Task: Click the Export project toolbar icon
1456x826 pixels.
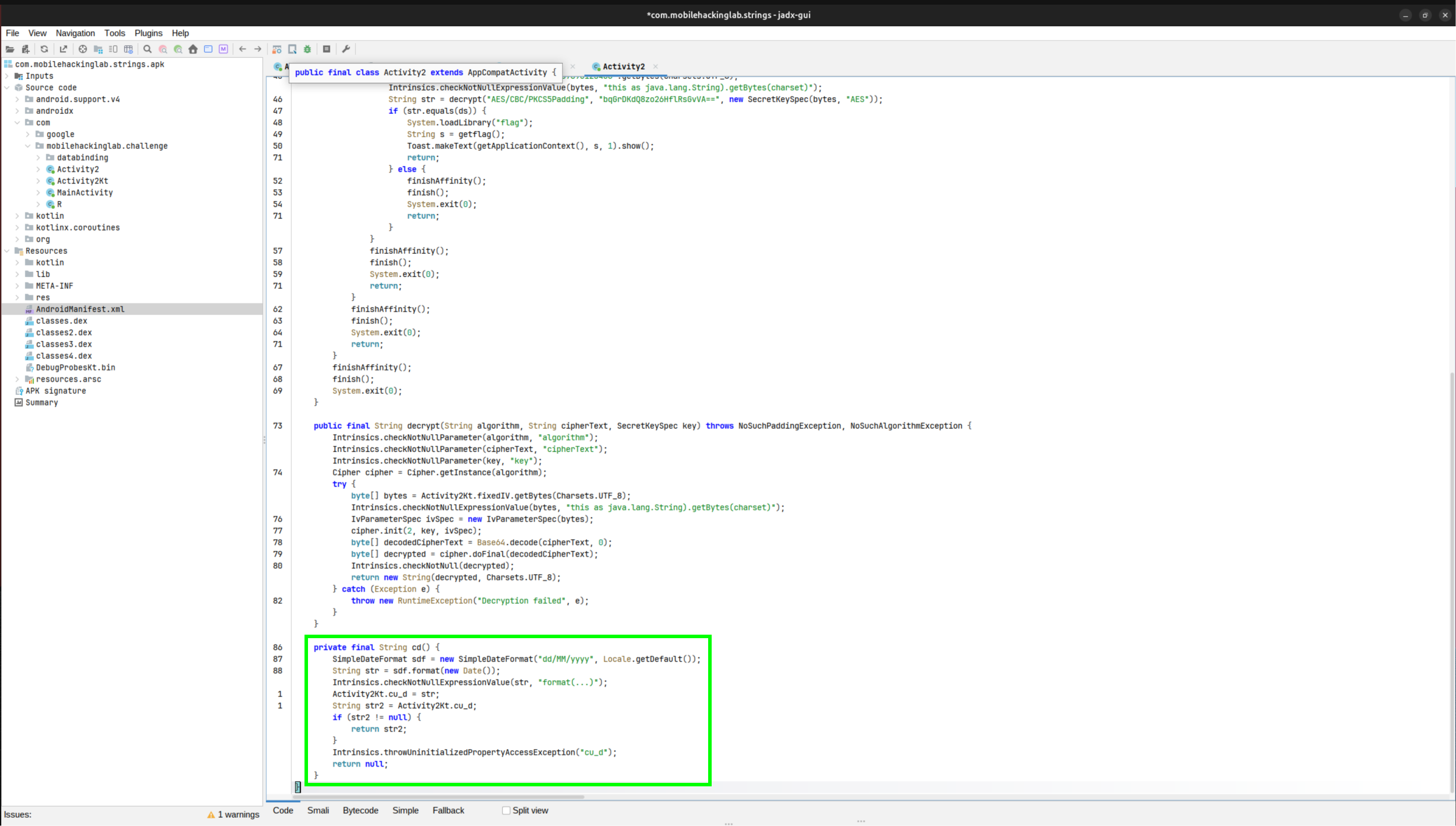Action: click(x=64, y=50)
